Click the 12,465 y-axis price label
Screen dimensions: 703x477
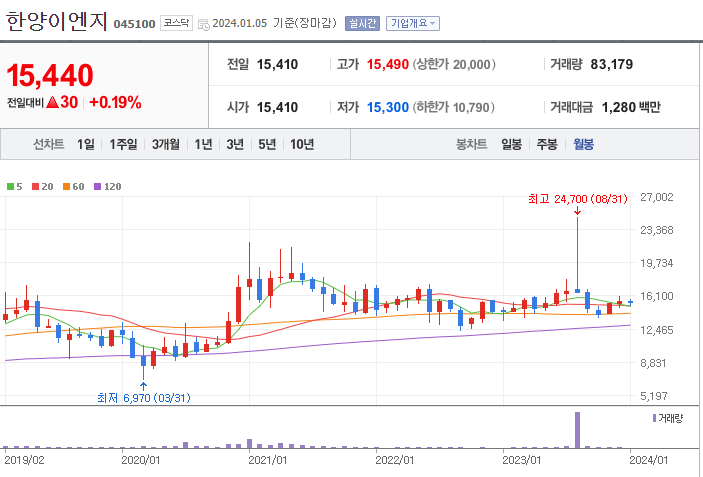coord(656,330)
